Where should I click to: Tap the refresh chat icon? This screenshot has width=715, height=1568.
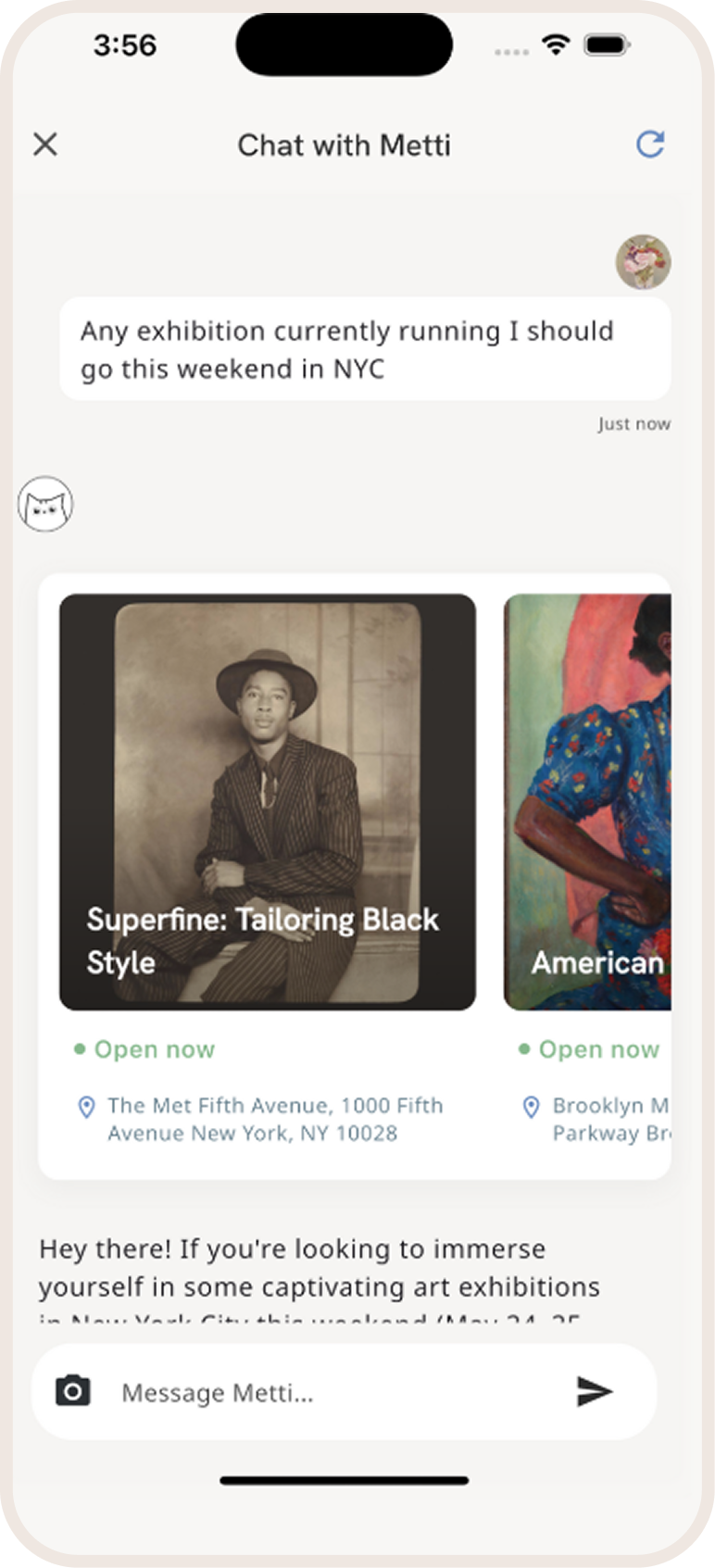[x=650, y=144]
